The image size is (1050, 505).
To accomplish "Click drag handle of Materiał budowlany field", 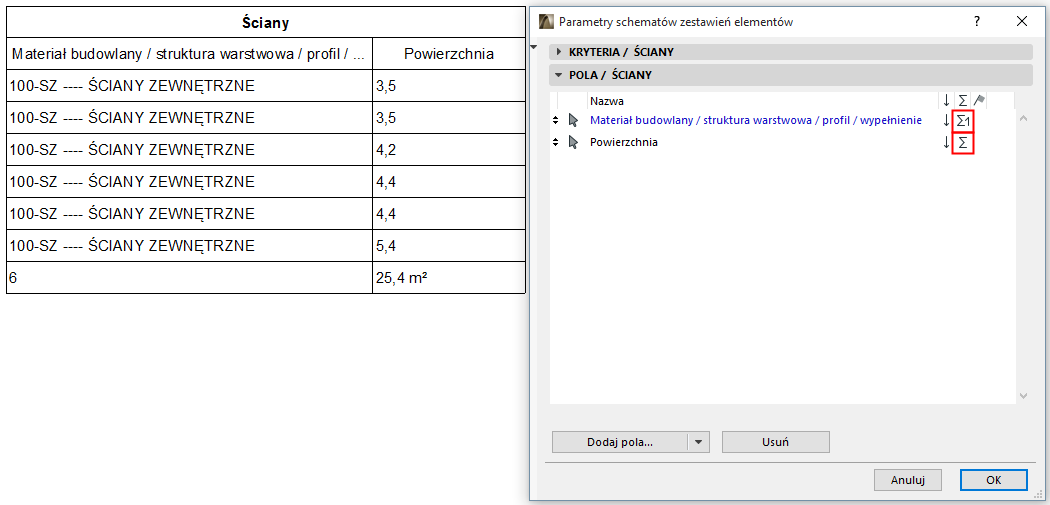I will (x=555, y=121).
